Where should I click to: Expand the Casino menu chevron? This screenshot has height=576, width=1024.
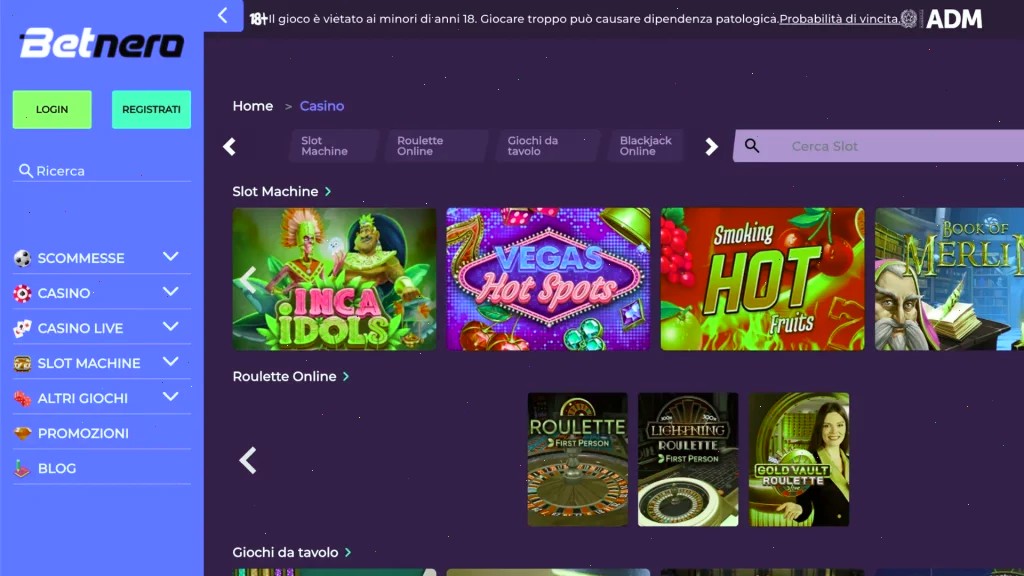click(x=170, y=292)
